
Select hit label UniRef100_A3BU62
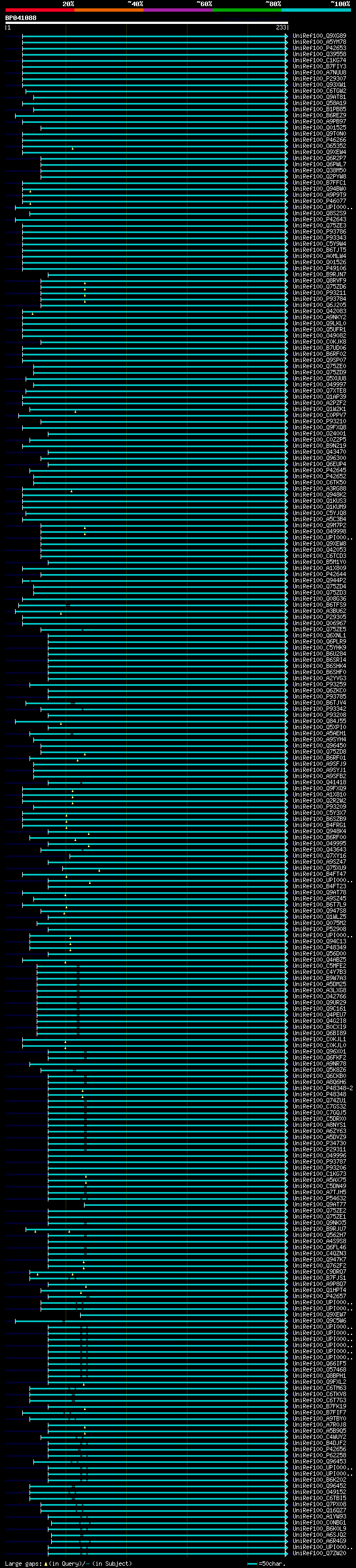point(319,611)
